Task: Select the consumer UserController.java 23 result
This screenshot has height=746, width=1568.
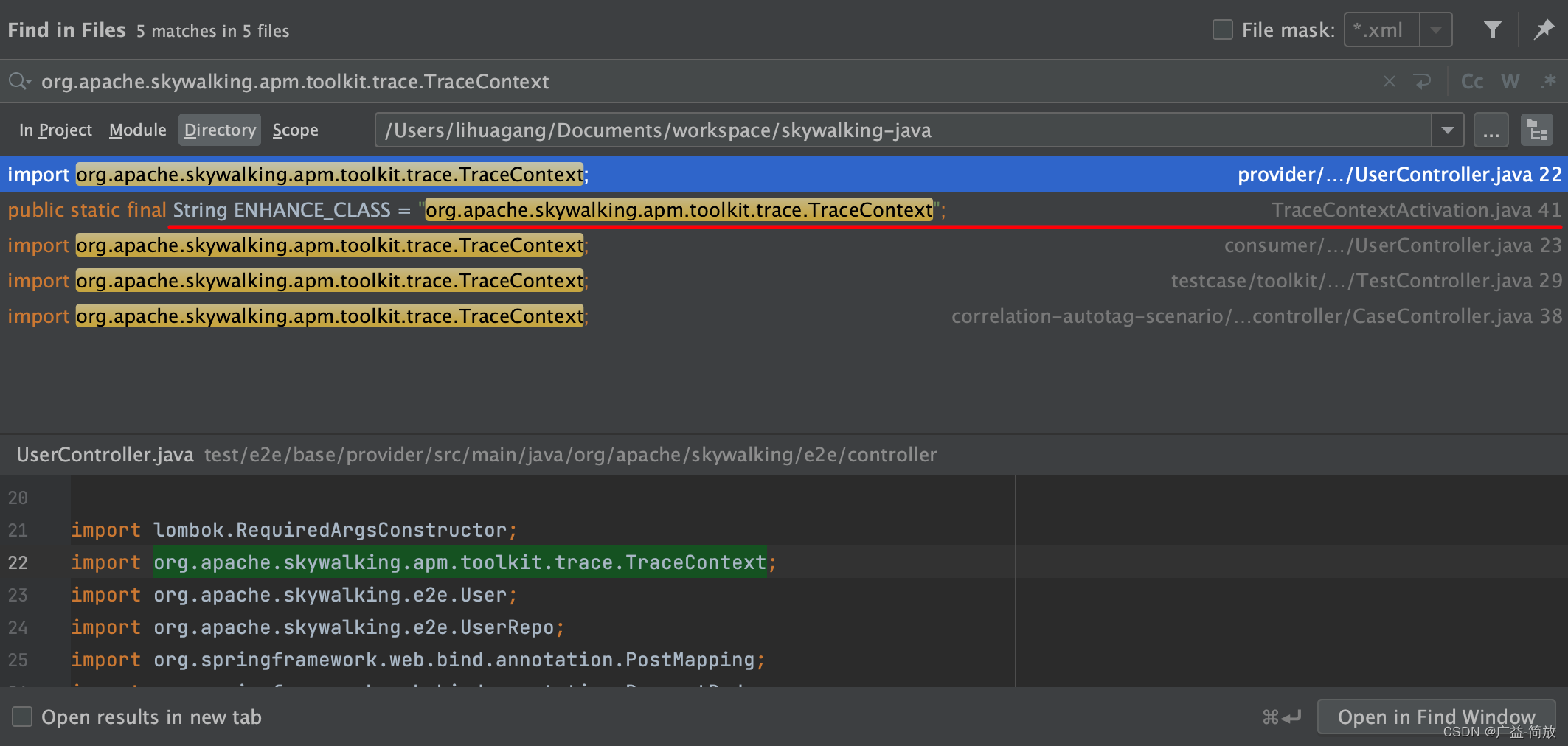Action: pyautogui.click(x=784, y=245)
